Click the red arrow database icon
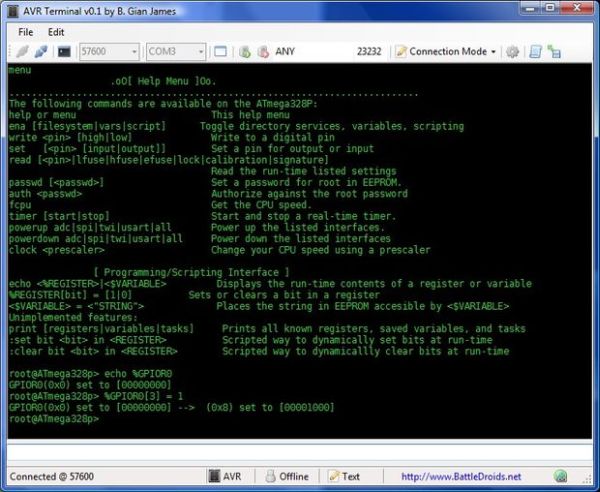This screenshot has width=600, height=492. (263, 52)
